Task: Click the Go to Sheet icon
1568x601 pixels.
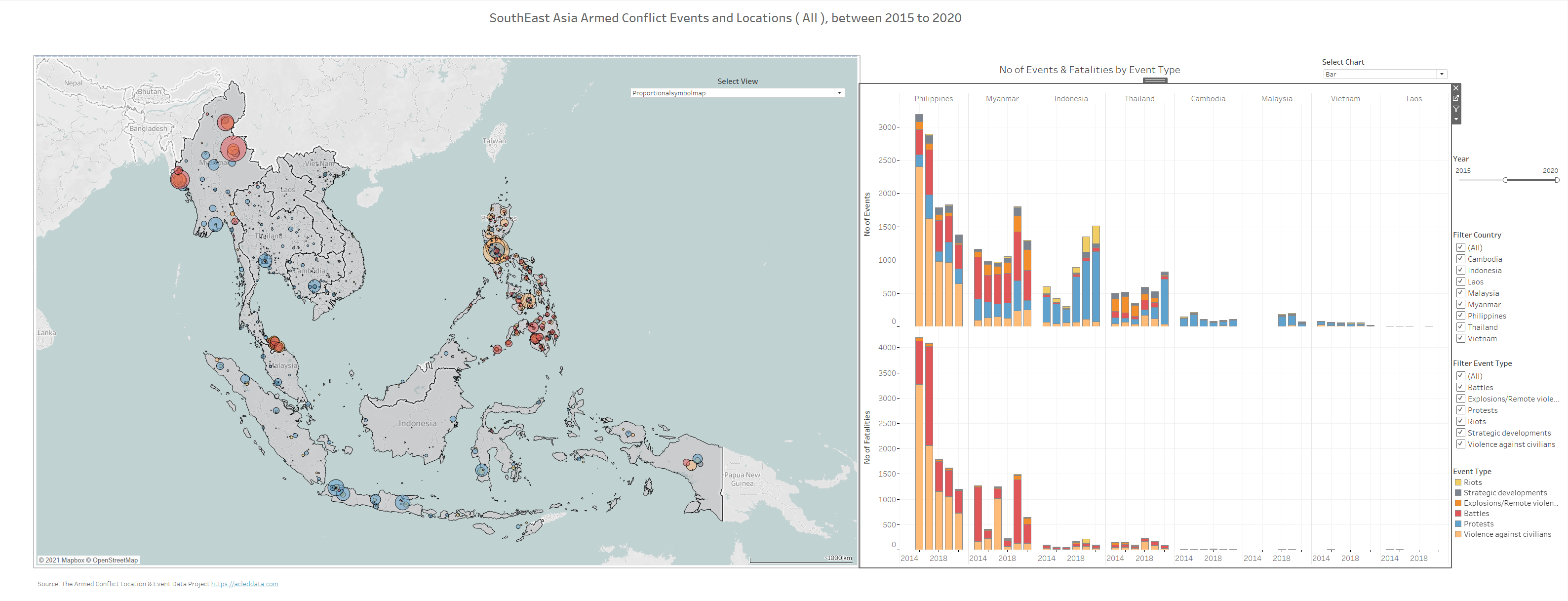Action: click(1456, 98)
